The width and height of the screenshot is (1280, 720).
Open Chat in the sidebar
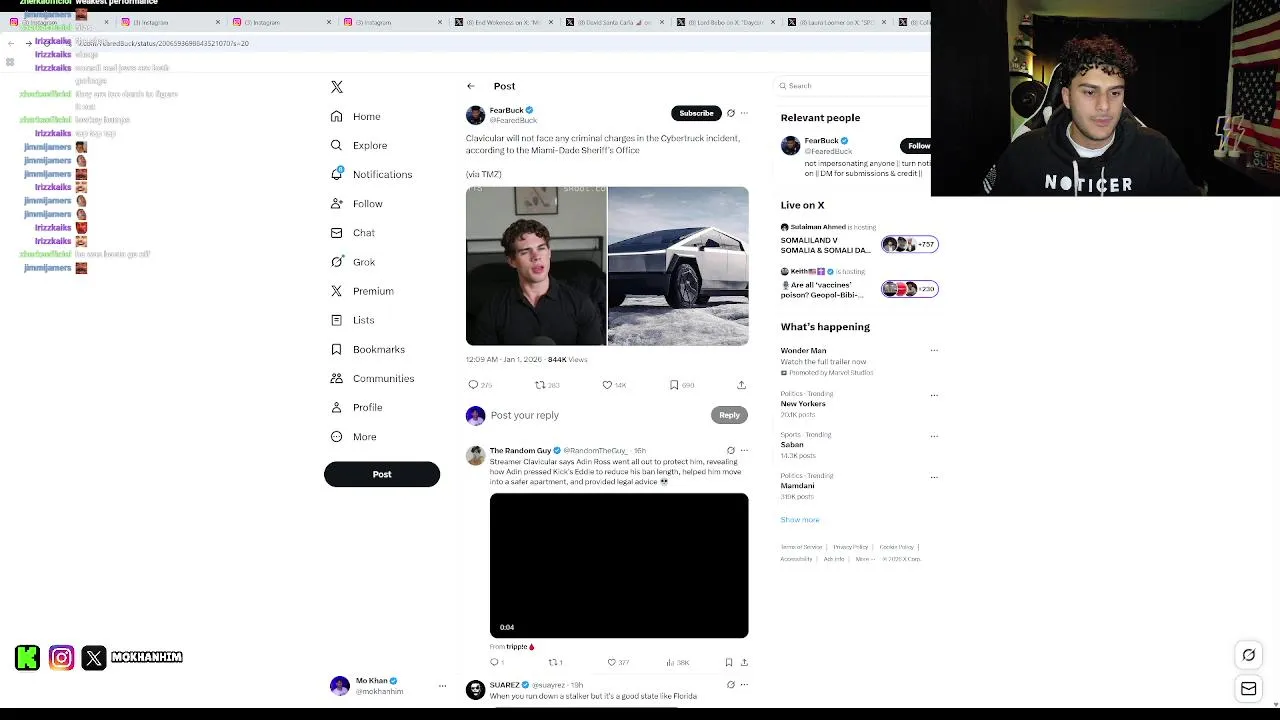coord(353,232)
